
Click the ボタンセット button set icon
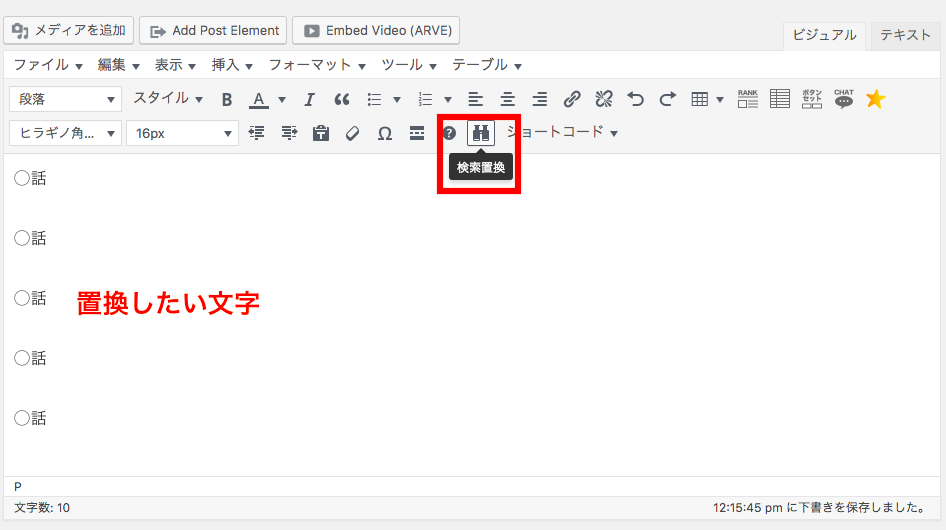point(812,99)
